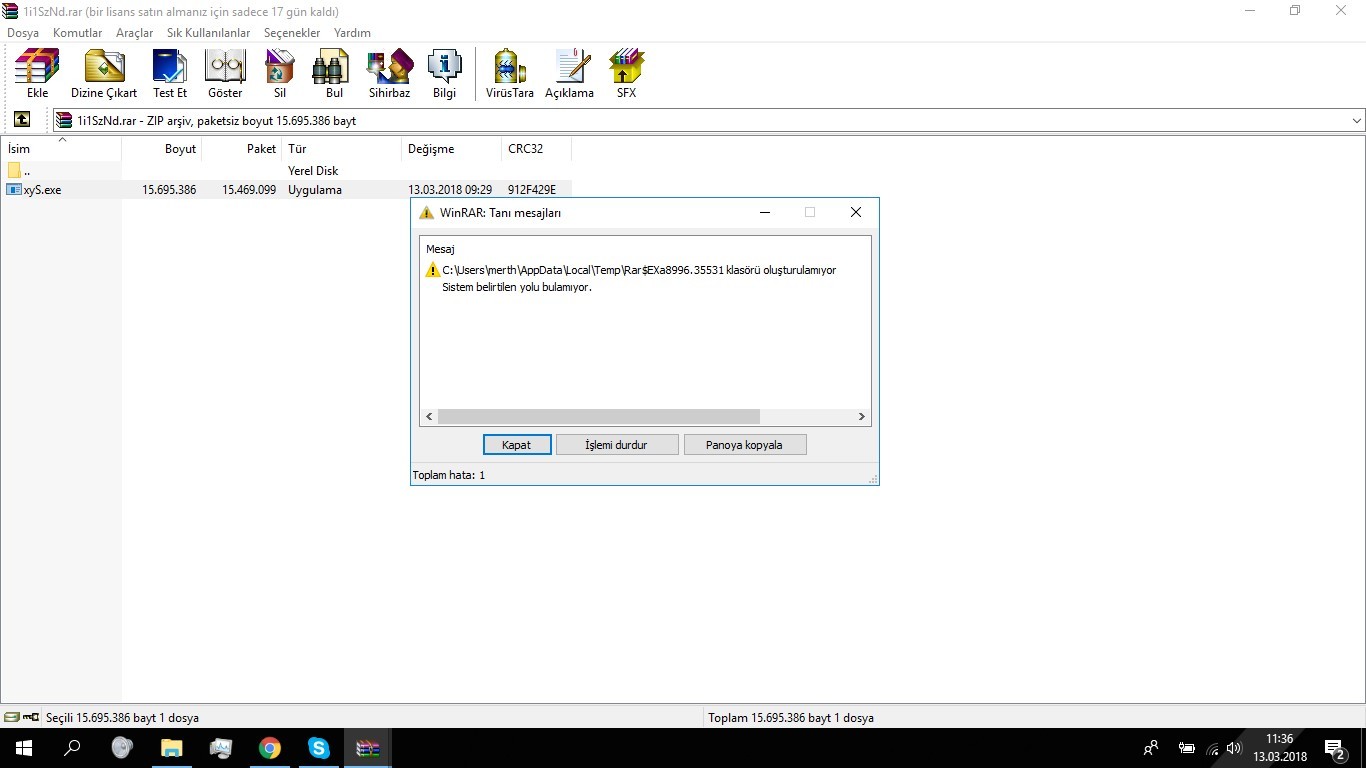Open the network Wi-Fi tray icon

(x=1212, y=748)
